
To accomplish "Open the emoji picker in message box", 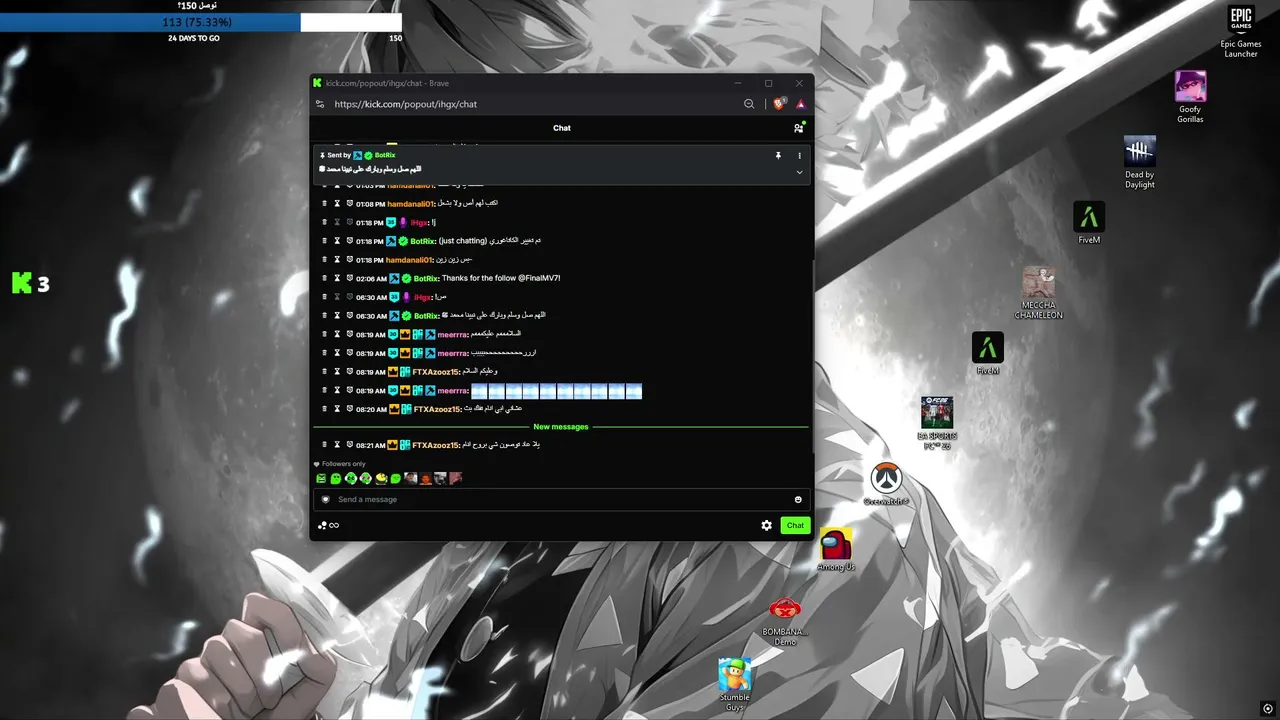I will click(x=798, y=499).
